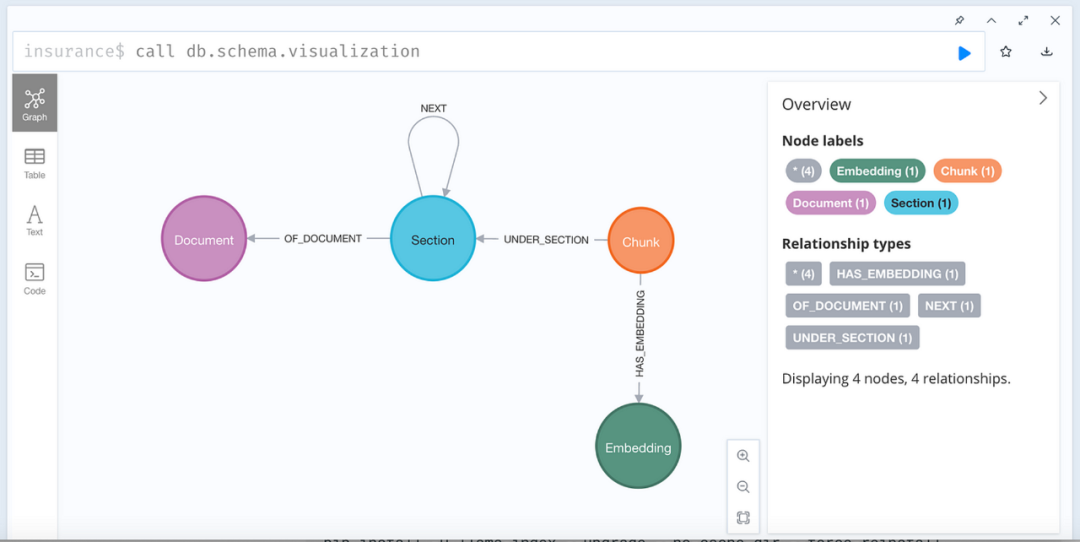This screenshot has width=1080, height=542.
Task: Zoom in on the graph
Action: (743, 456)
